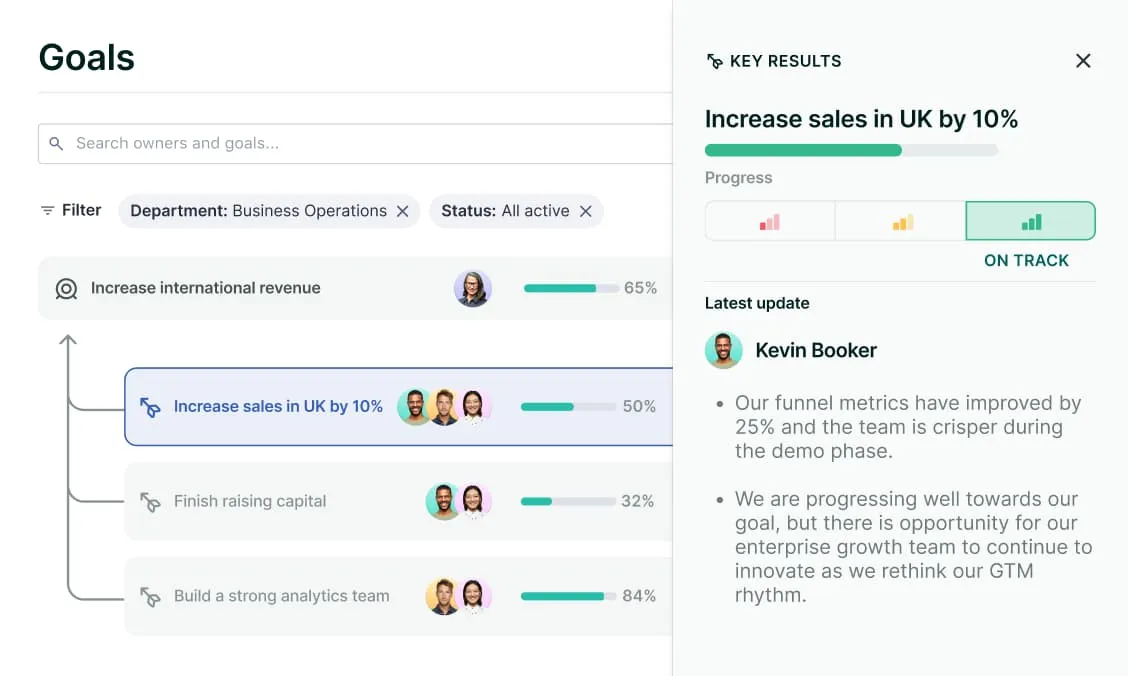The height and width of the screenshot is (676, 1128).
Task: Open the Build a strong analytics team row
Action: (281, 597)
